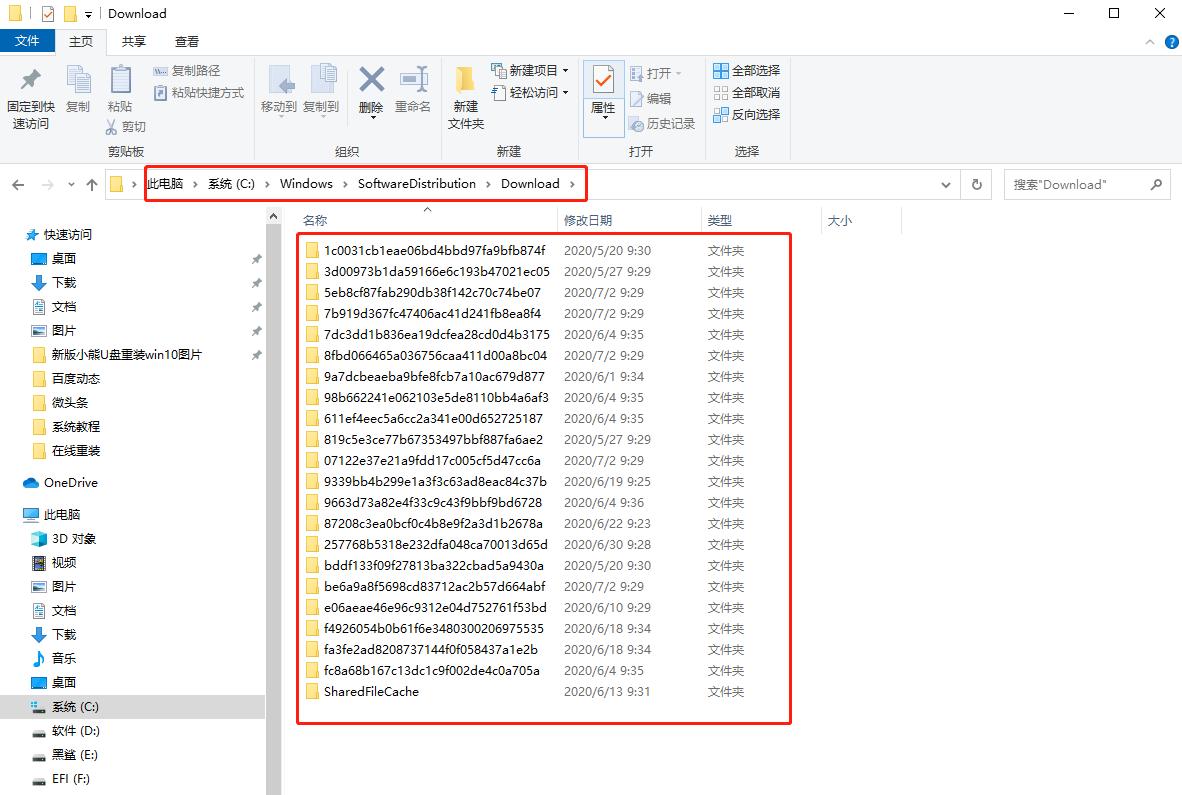
Task: Switch to the 查看 ribbon tab
Action: [x=186, y=41]
